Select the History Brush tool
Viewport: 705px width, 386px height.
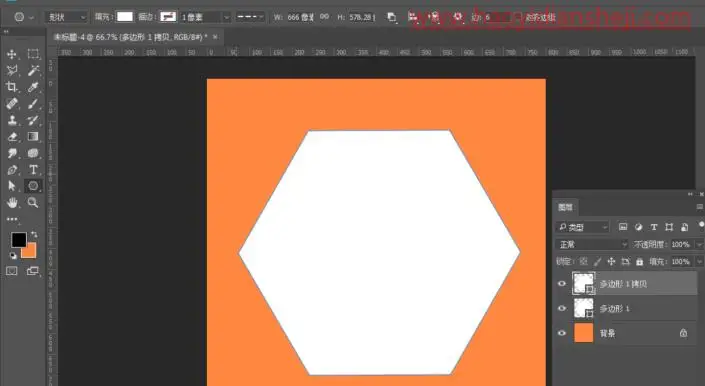[x=33, y=120]
